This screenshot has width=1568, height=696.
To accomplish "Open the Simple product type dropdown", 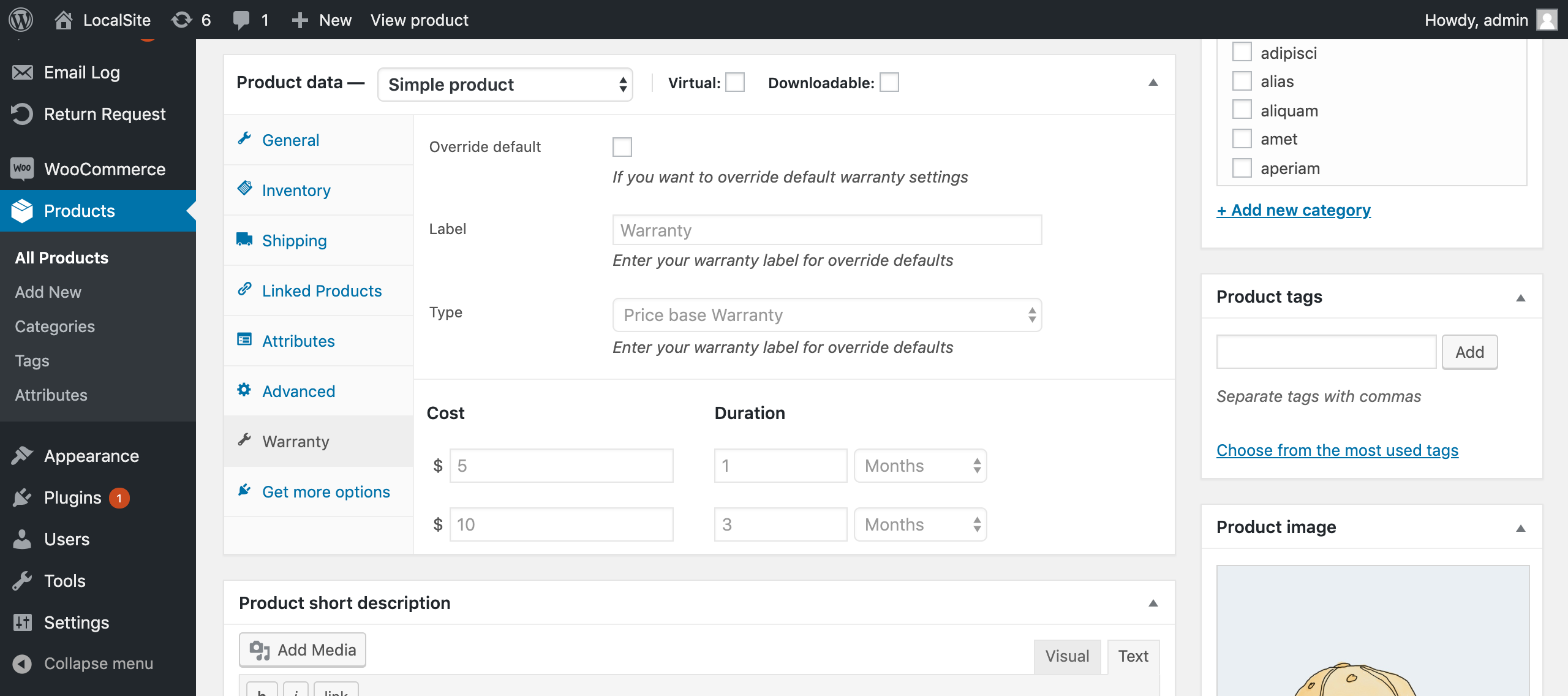I will coord(505,83).
